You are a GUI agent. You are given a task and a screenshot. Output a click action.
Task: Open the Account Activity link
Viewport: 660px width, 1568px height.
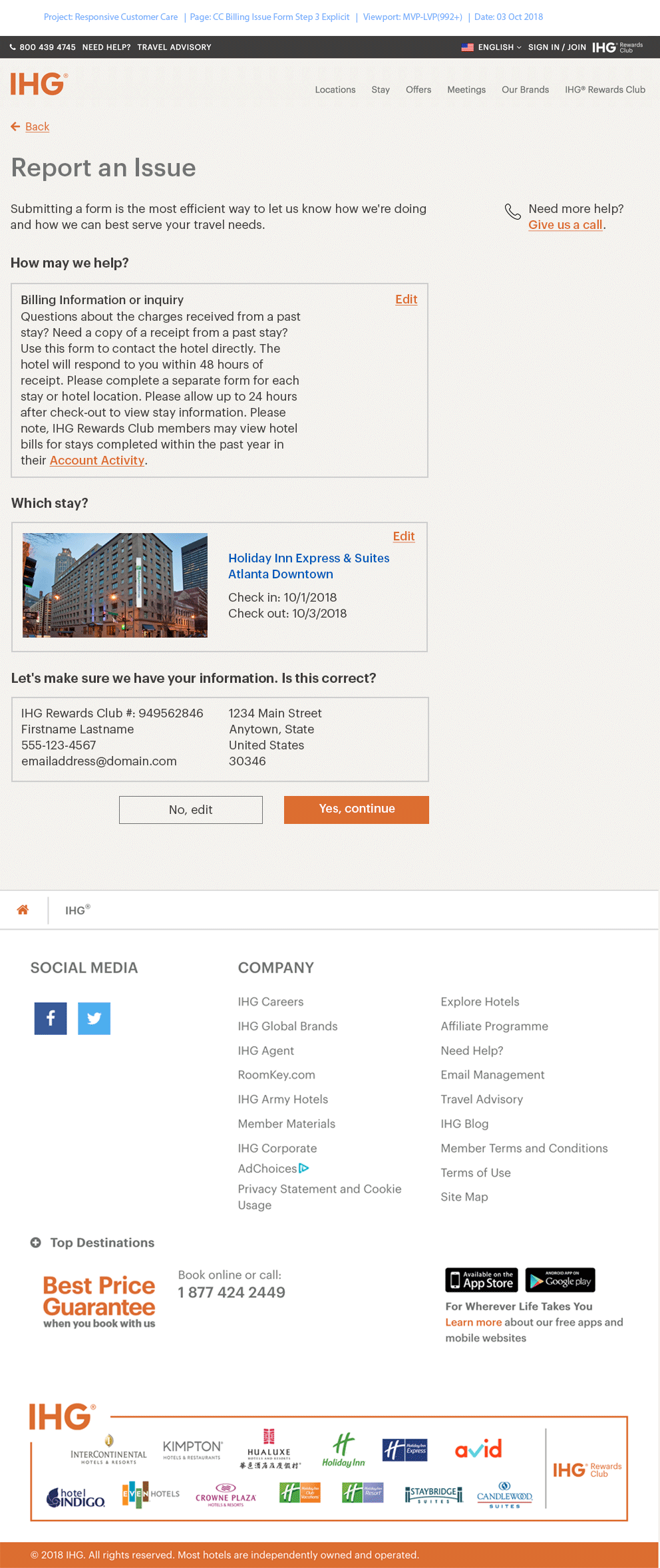(97, 461)
